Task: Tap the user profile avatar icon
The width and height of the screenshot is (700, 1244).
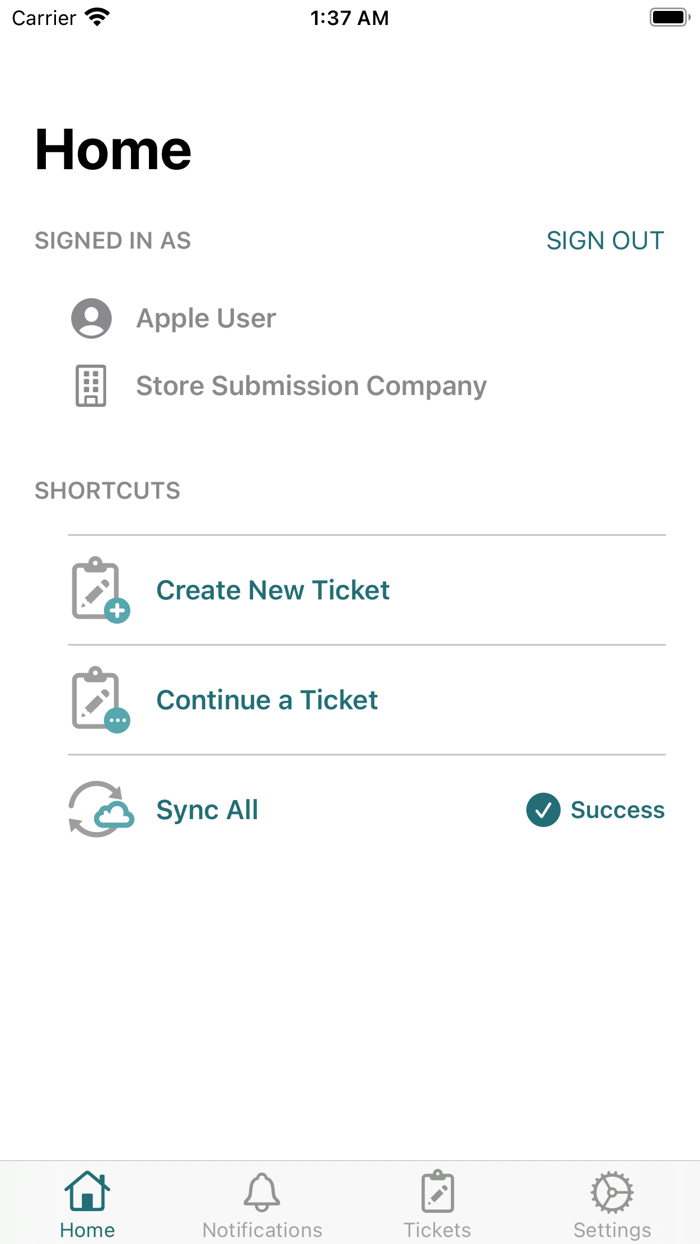Action: tap(91, 318)
